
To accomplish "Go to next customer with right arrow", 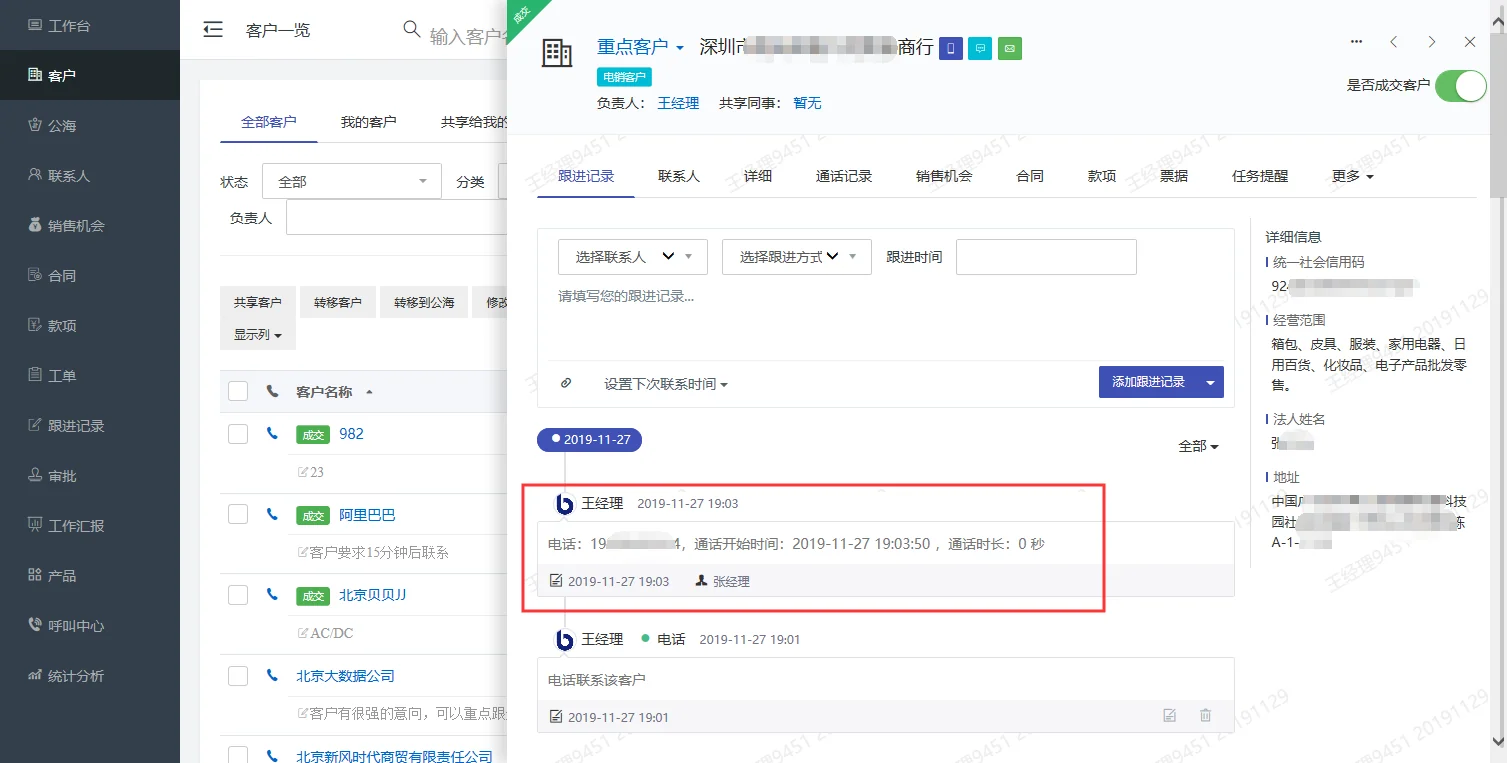I will point(1432,42).
